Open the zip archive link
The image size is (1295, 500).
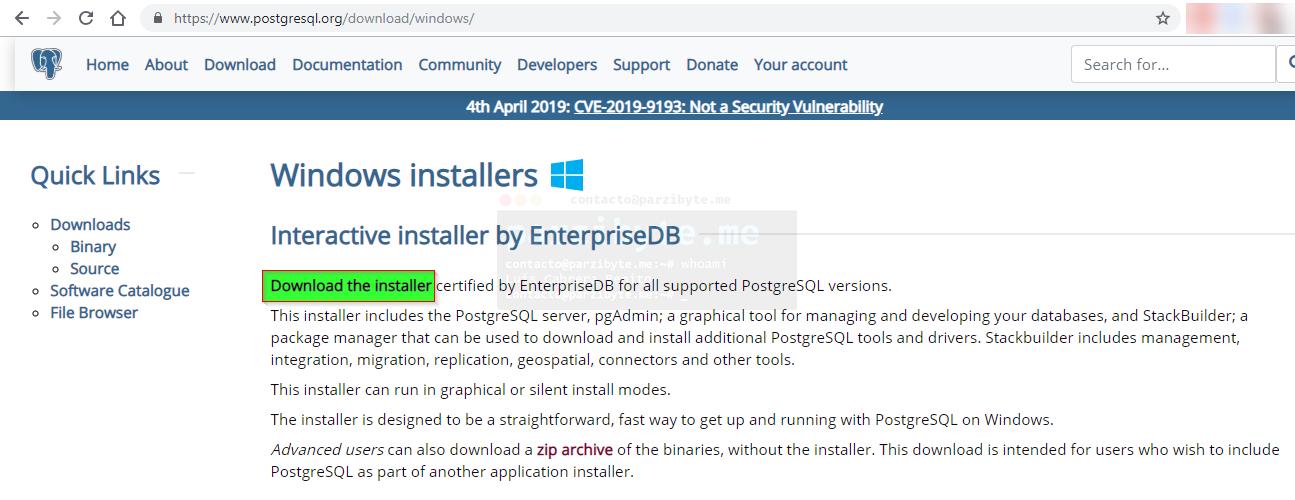click(574, 450)
